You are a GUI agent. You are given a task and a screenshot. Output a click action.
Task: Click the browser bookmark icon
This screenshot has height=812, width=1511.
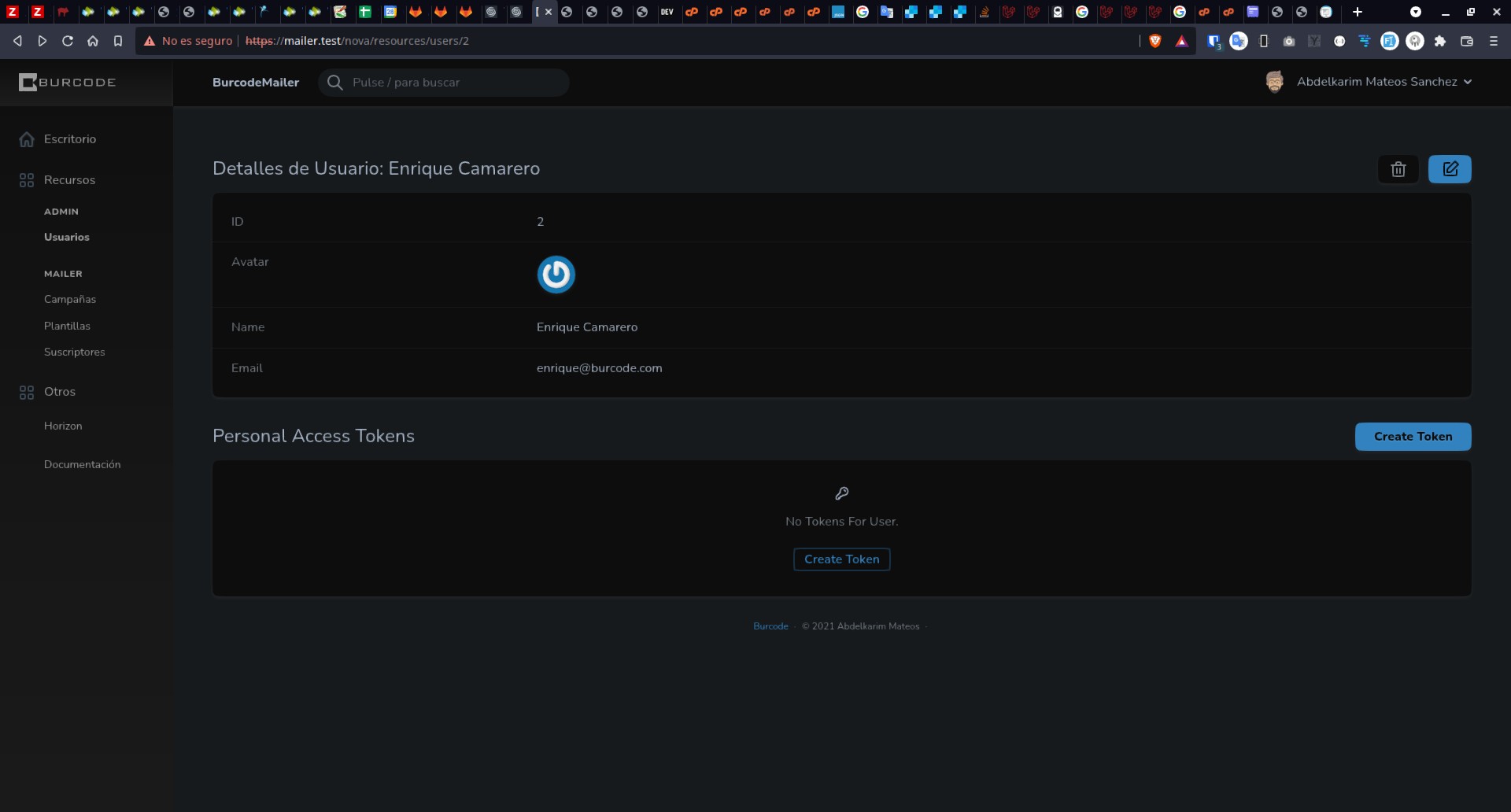[118, 41]
